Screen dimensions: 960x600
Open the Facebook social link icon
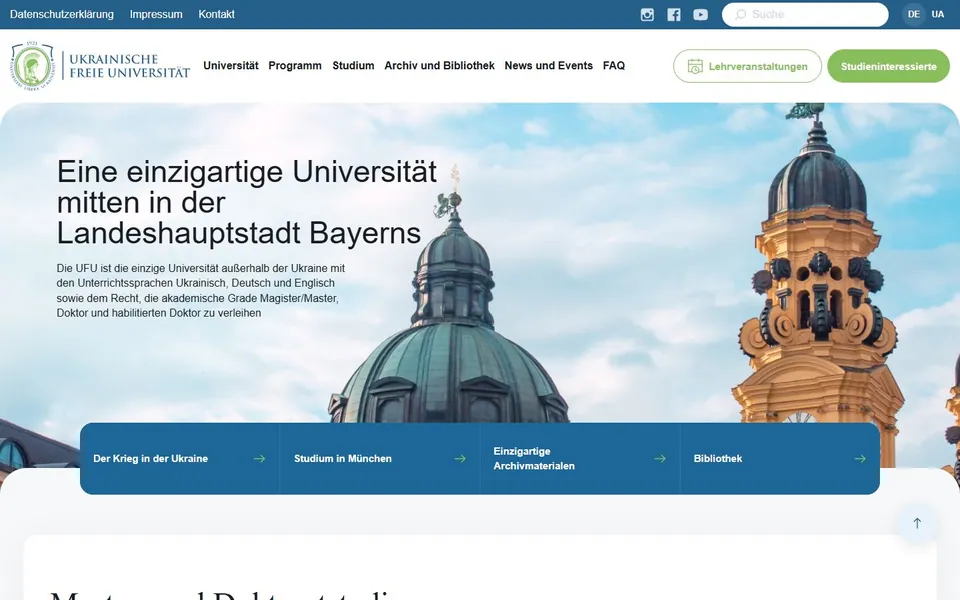click(674, 15)
